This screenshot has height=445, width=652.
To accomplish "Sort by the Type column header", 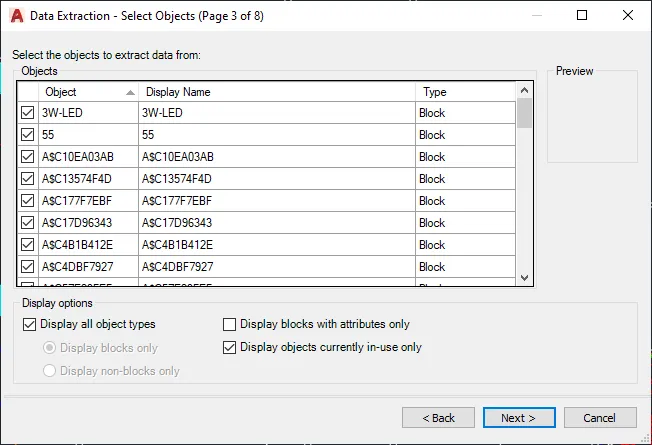I will coord(465,92).
